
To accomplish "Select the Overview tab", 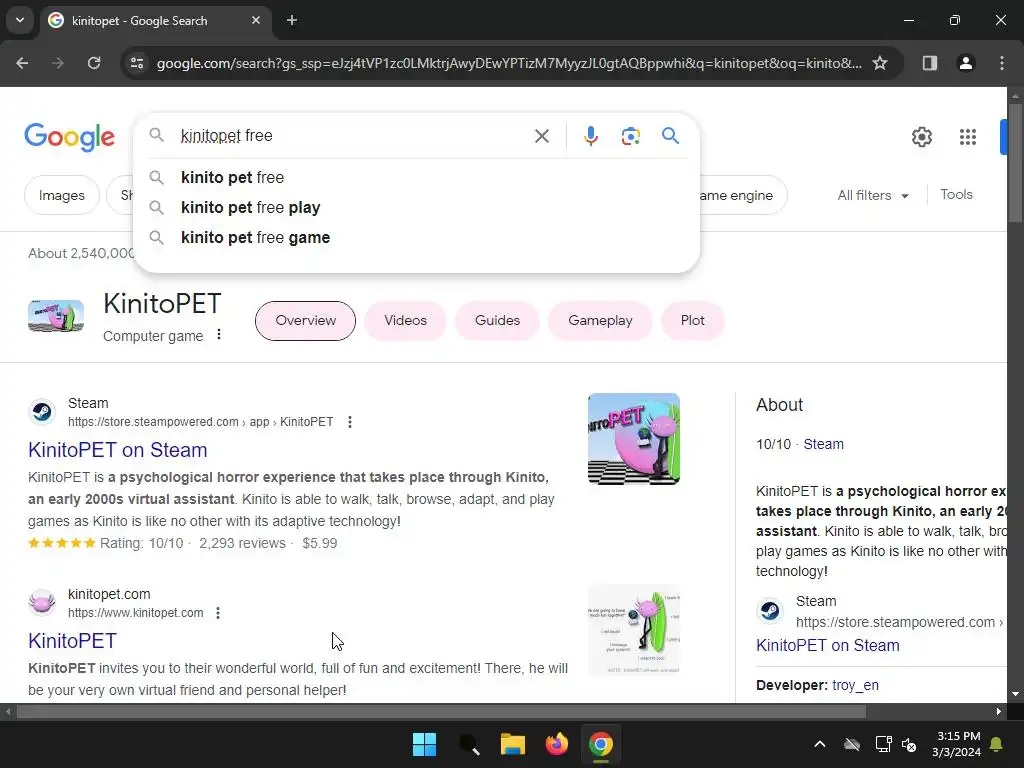I will 305,321.
